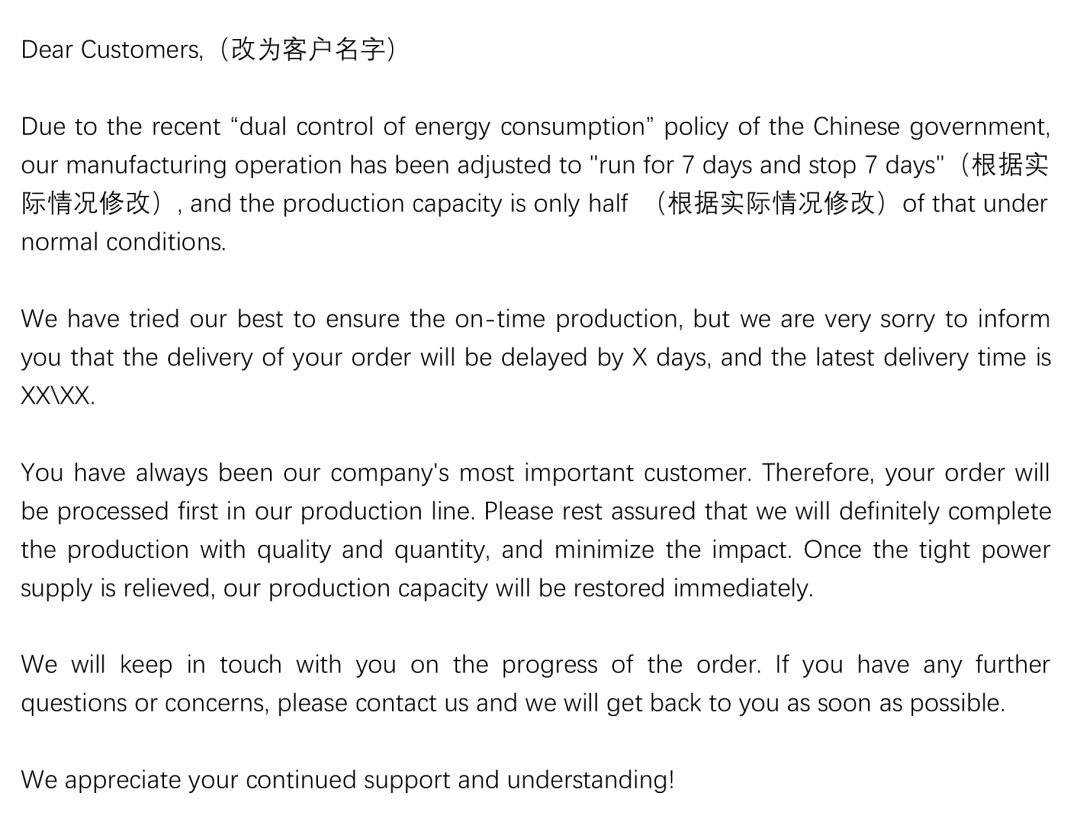Click the placeholder "X days"

[671, 358]
